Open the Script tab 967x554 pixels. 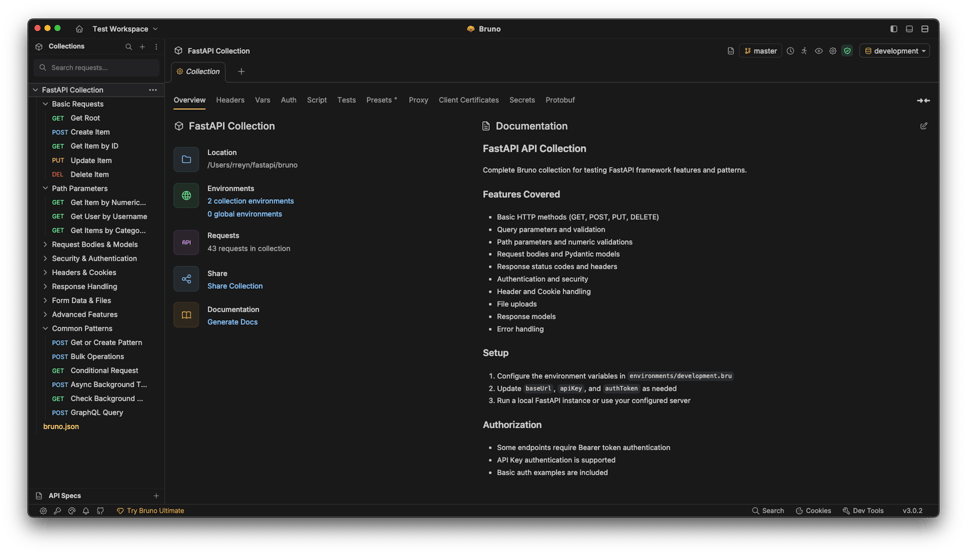(x=317, y=100)
